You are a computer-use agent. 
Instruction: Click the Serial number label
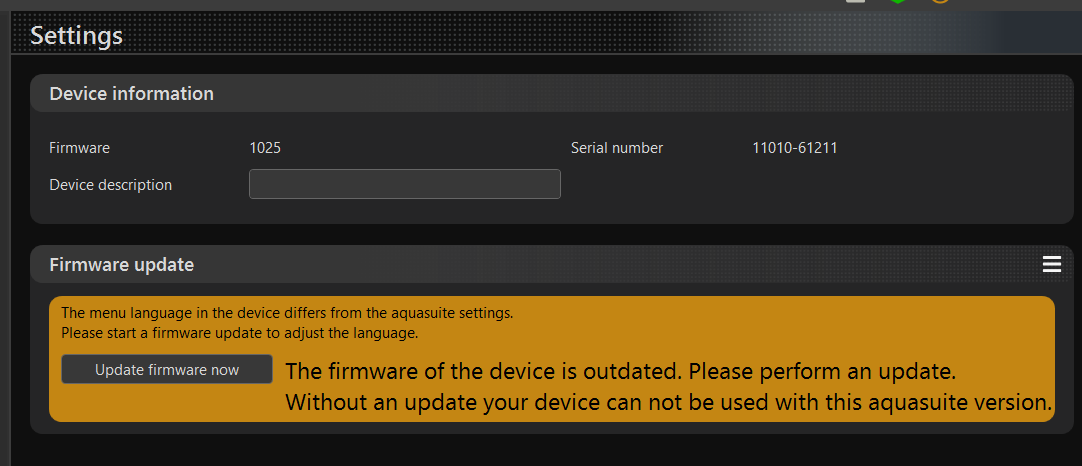click(x=617, y=148)
